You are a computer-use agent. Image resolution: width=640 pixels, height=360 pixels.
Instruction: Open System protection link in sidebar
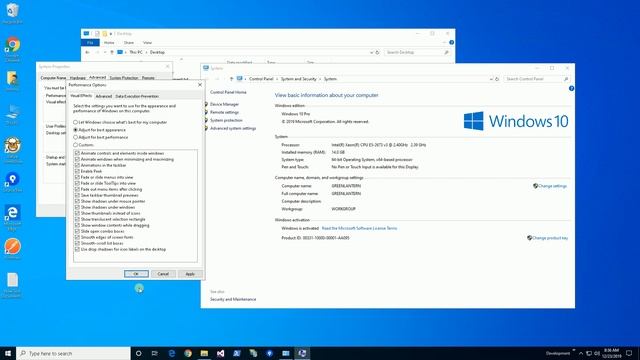pyautogui.click(x=226, y=120)
